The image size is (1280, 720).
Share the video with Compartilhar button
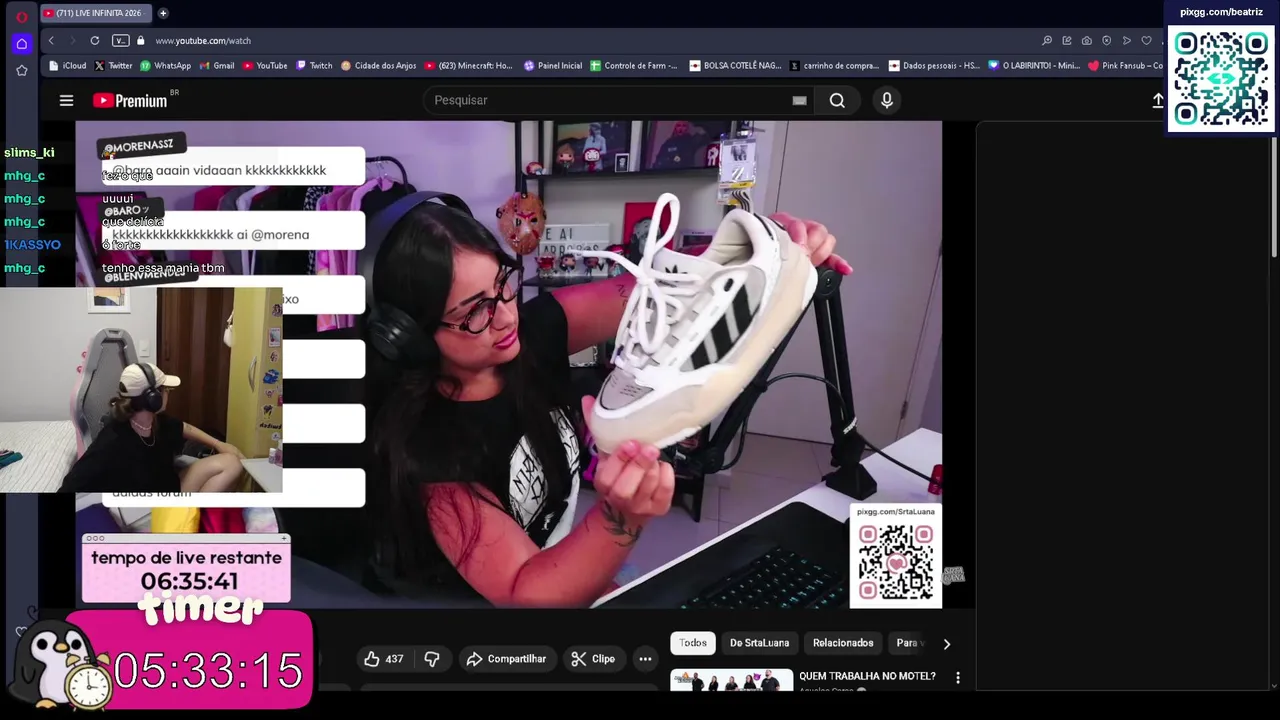506,659
